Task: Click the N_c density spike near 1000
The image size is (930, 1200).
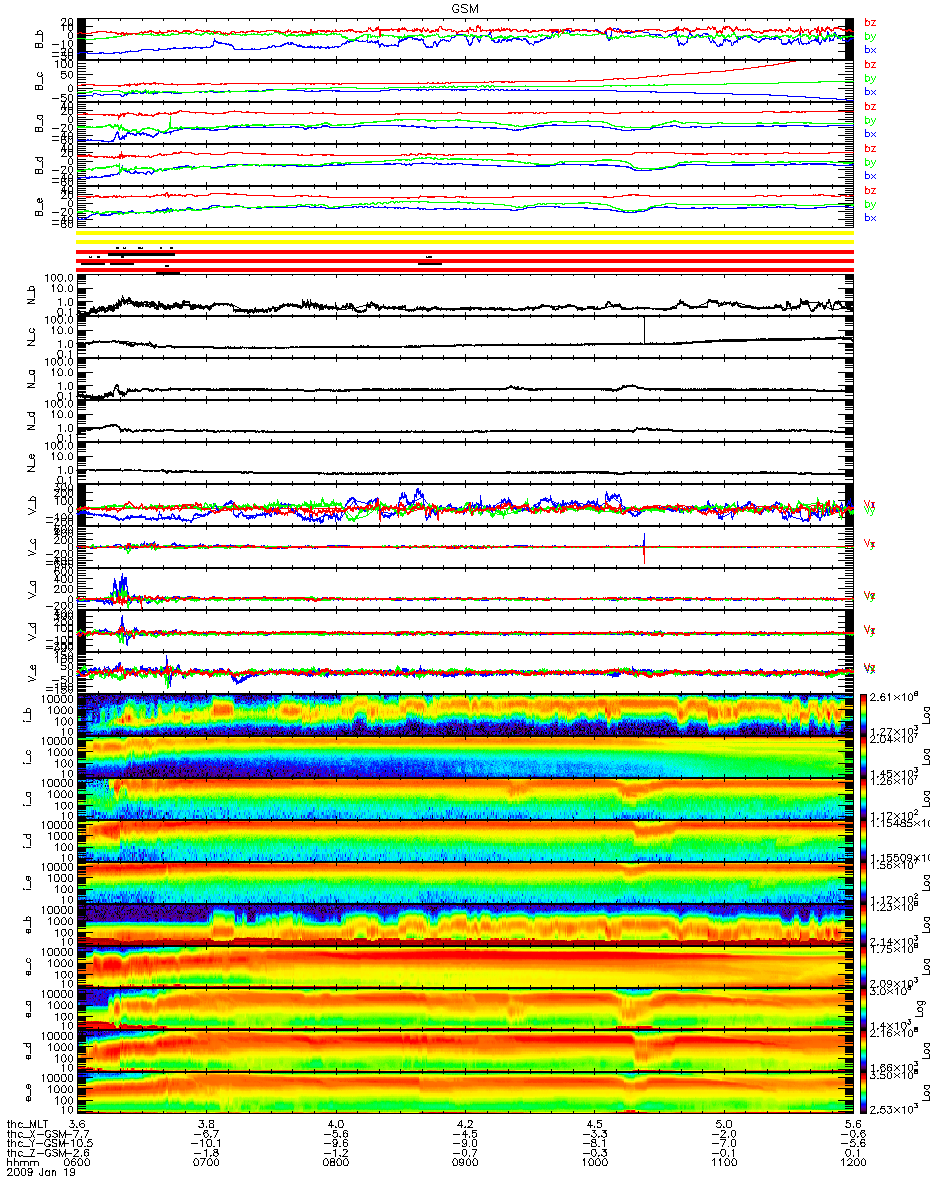Action: [x=645, y=330]
